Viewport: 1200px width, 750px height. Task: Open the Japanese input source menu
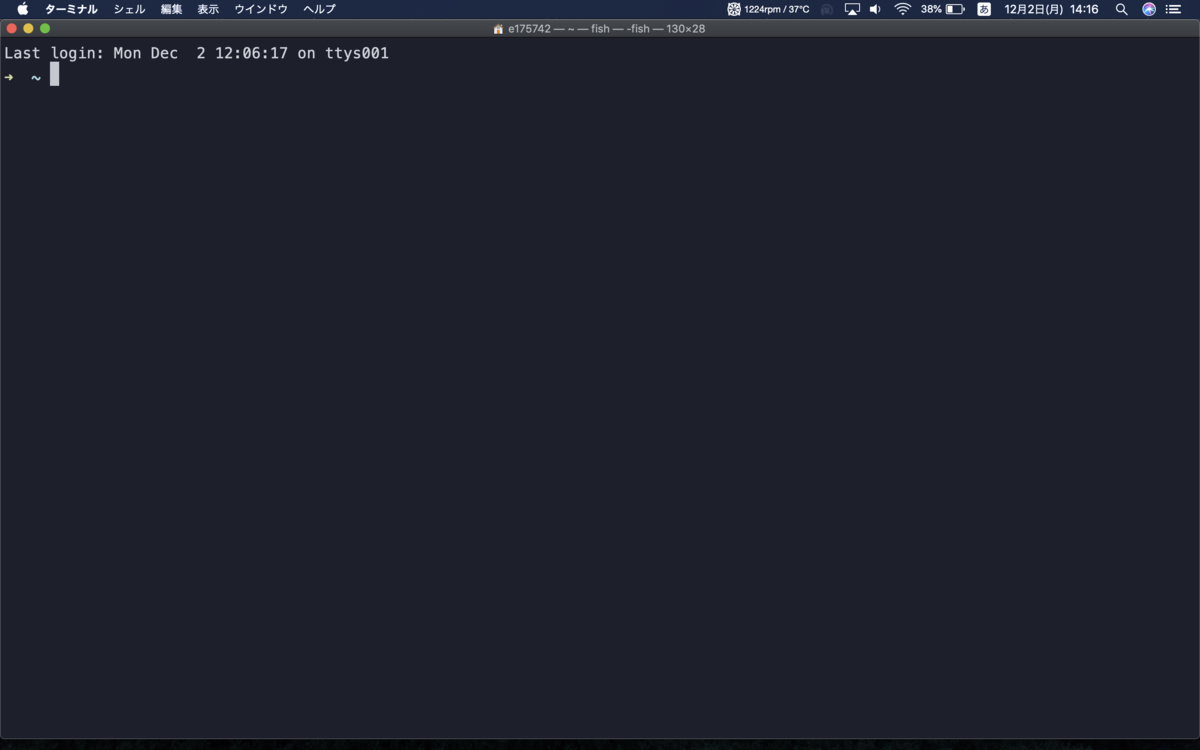(x=984, y=9)
